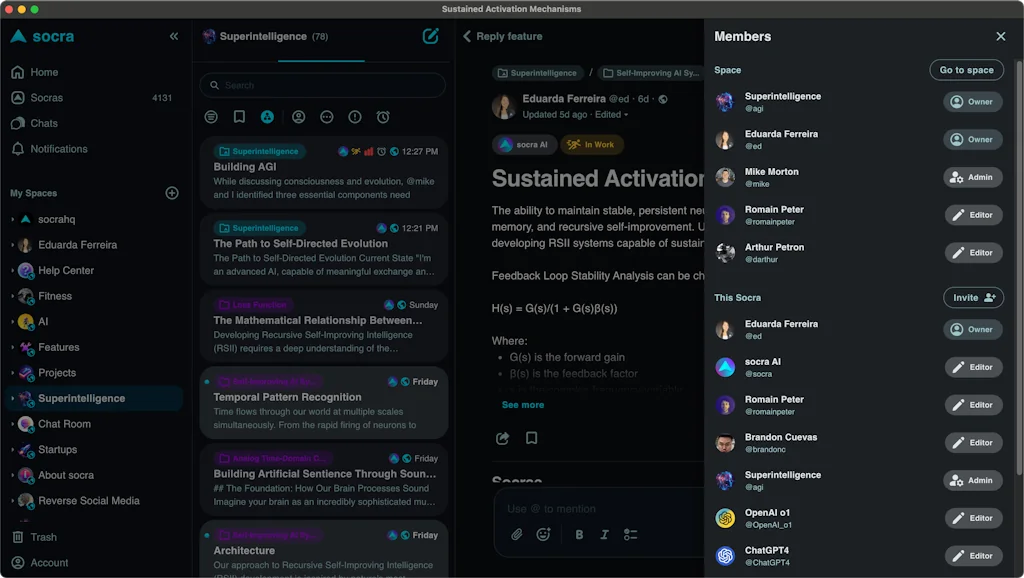The width and height of the screenshot is (1024, 578).
Task: Click the Invite button in This Socra section
Action: (971, 297)
